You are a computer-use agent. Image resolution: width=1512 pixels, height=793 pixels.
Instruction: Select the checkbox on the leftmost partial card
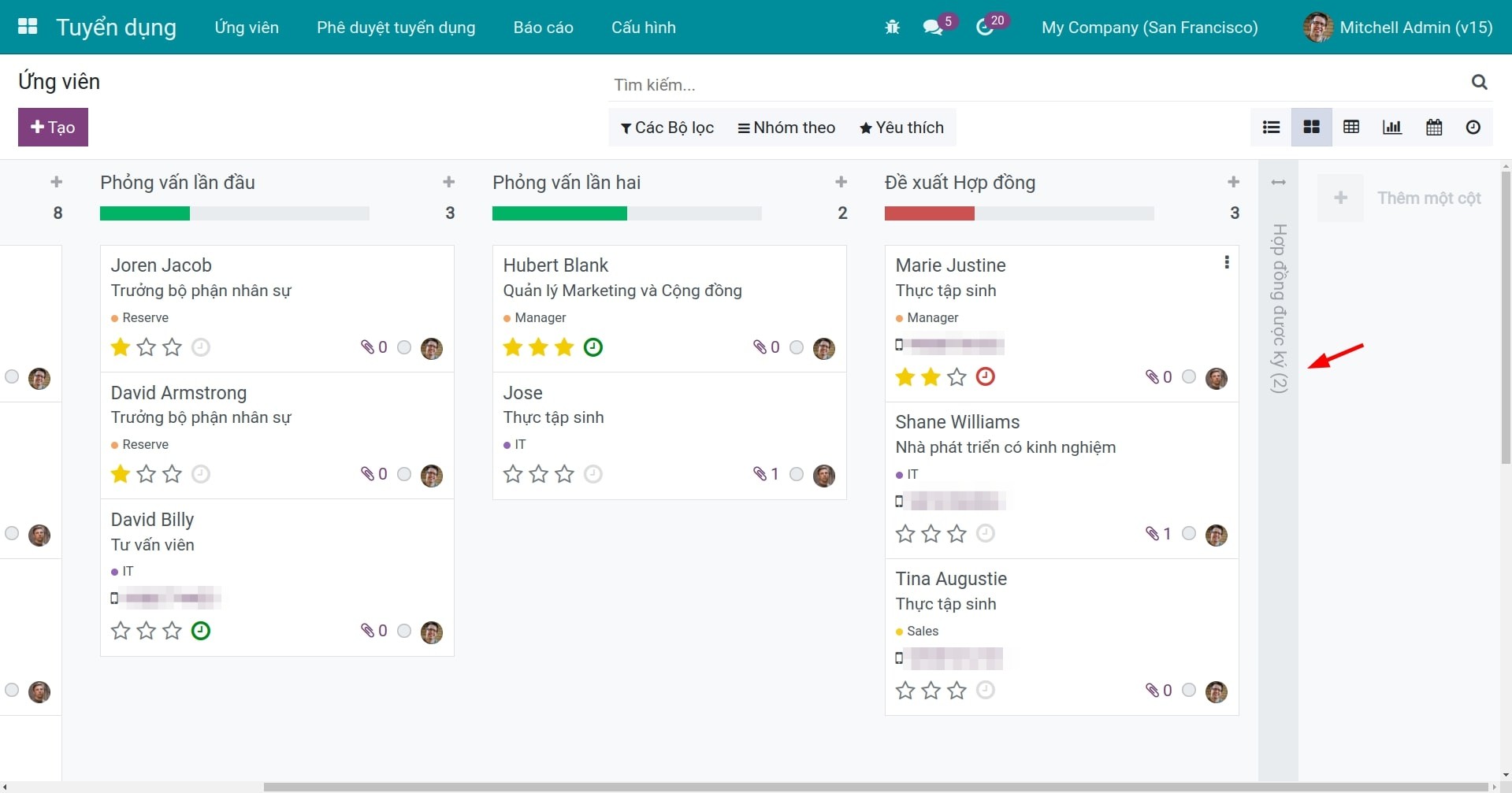pos(11,377)
